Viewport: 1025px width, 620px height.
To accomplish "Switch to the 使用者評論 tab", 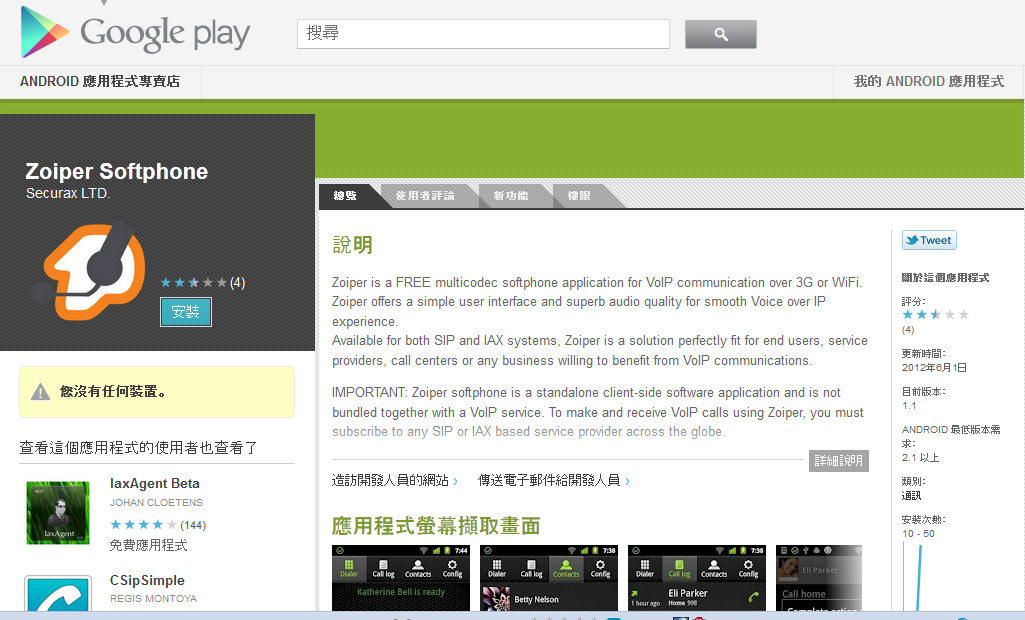I will 425,196.
